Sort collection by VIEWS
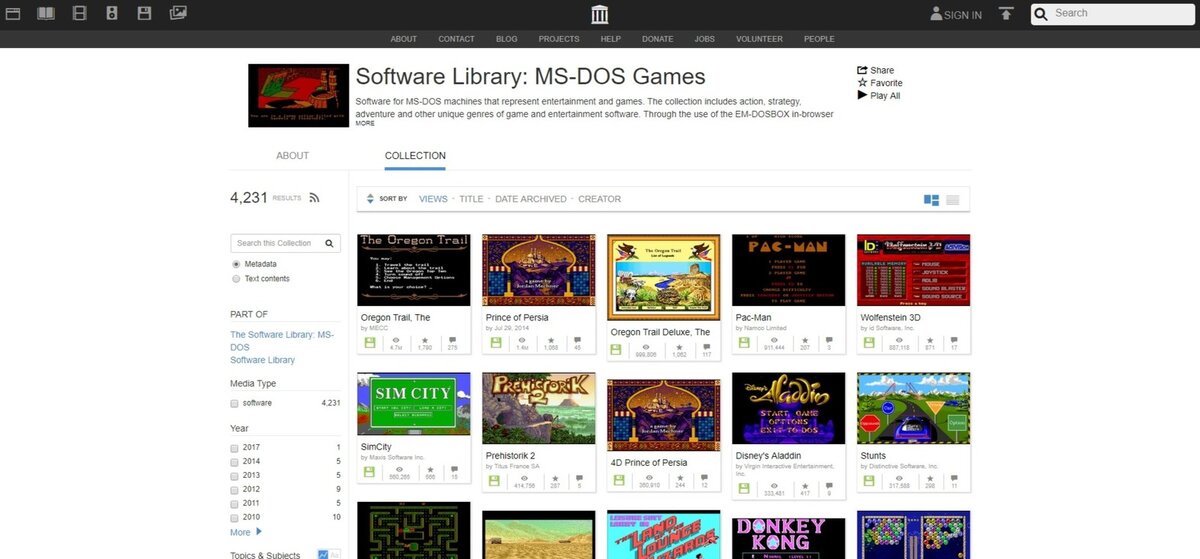The width and height of the screenshot is (1200, 559). [x=433, y=199]
